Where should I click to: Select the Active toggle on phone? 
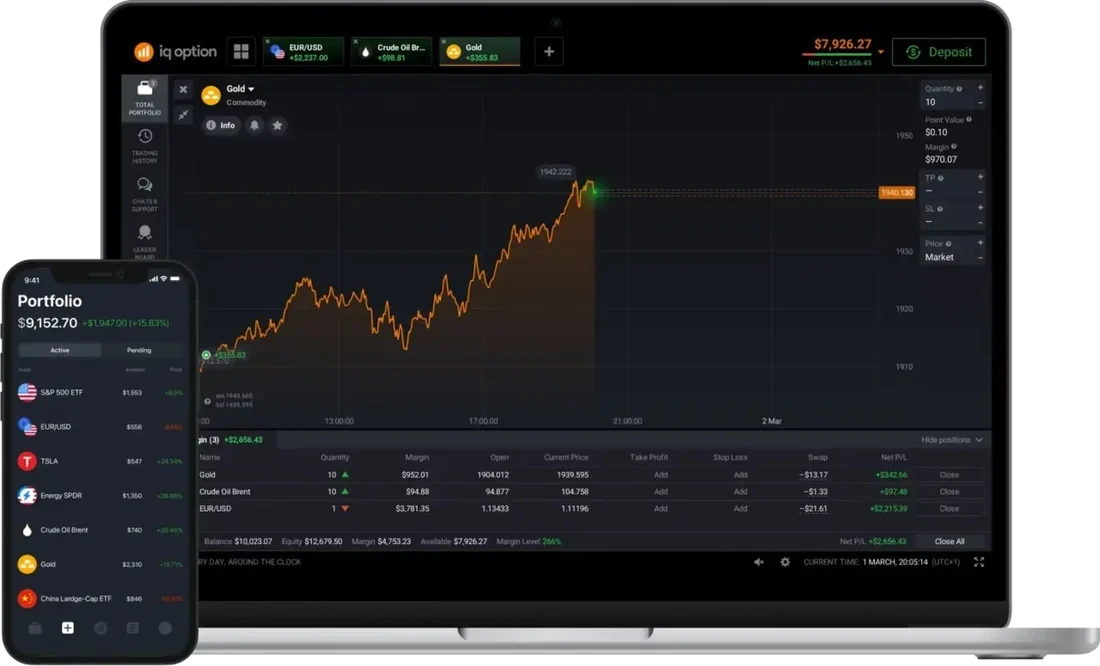(x=60, y=350)
